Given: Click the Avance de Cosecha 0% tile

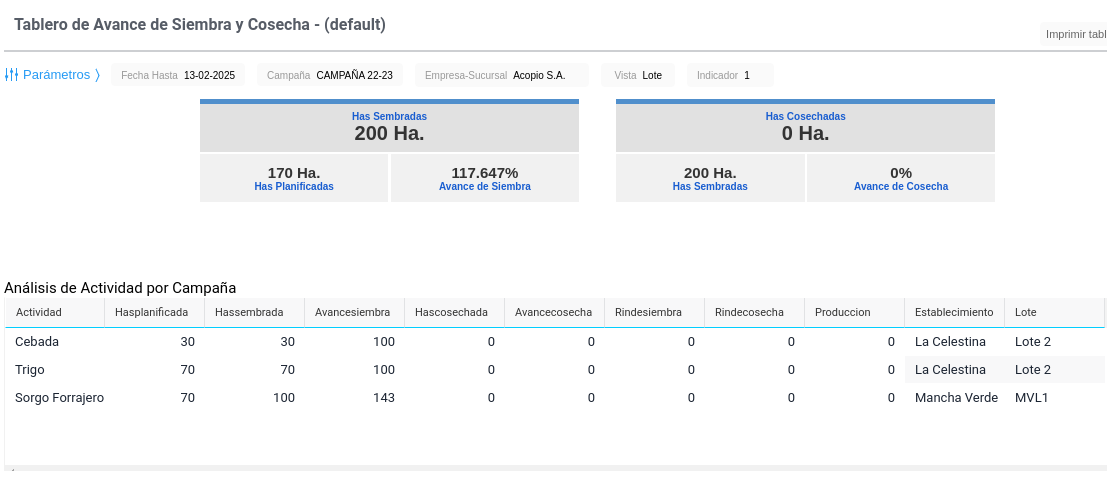Looking at the screenshot, I should [900, 178].
